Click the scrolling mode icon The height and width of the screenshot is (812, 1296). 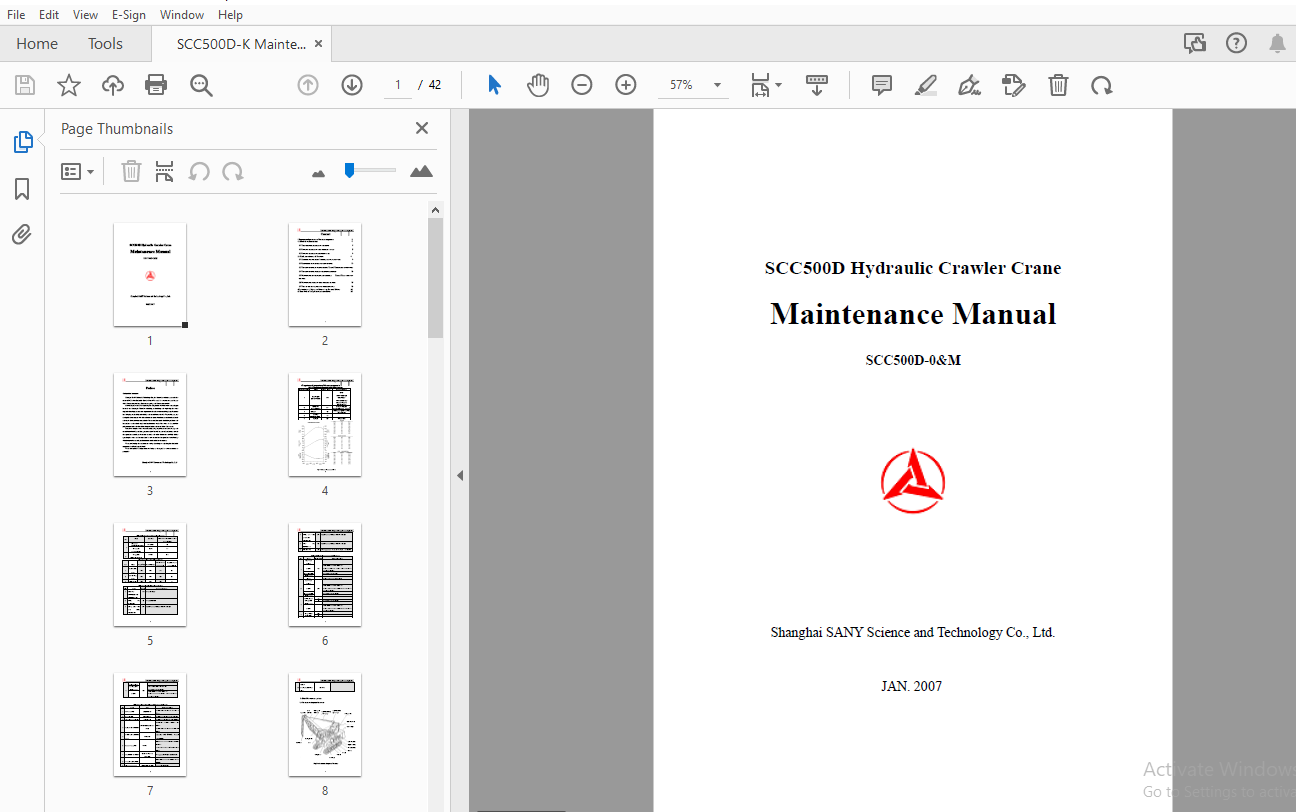817,85
